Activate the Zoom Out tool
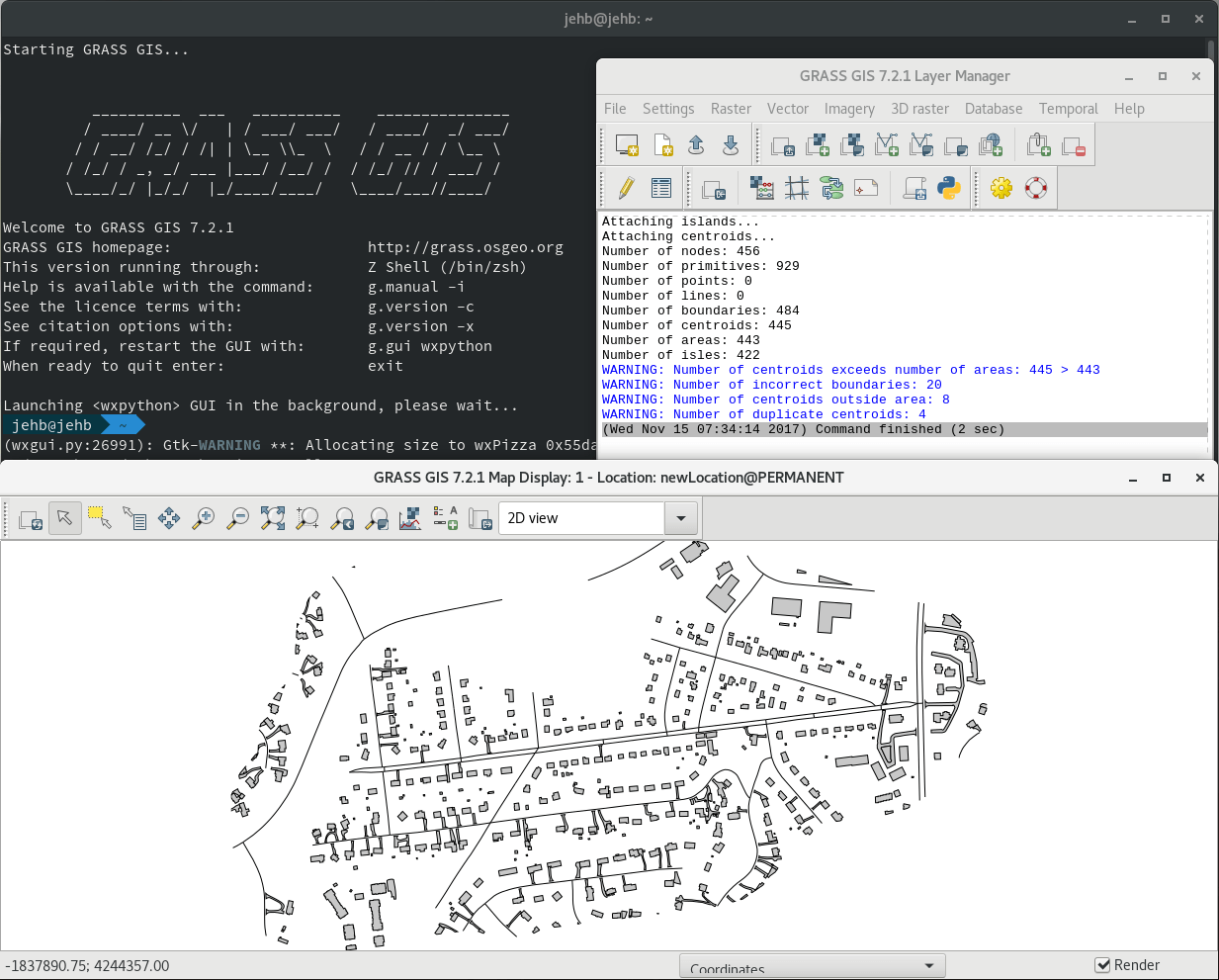The width and height of the screenshot is (1219, 980). point(237,518)
